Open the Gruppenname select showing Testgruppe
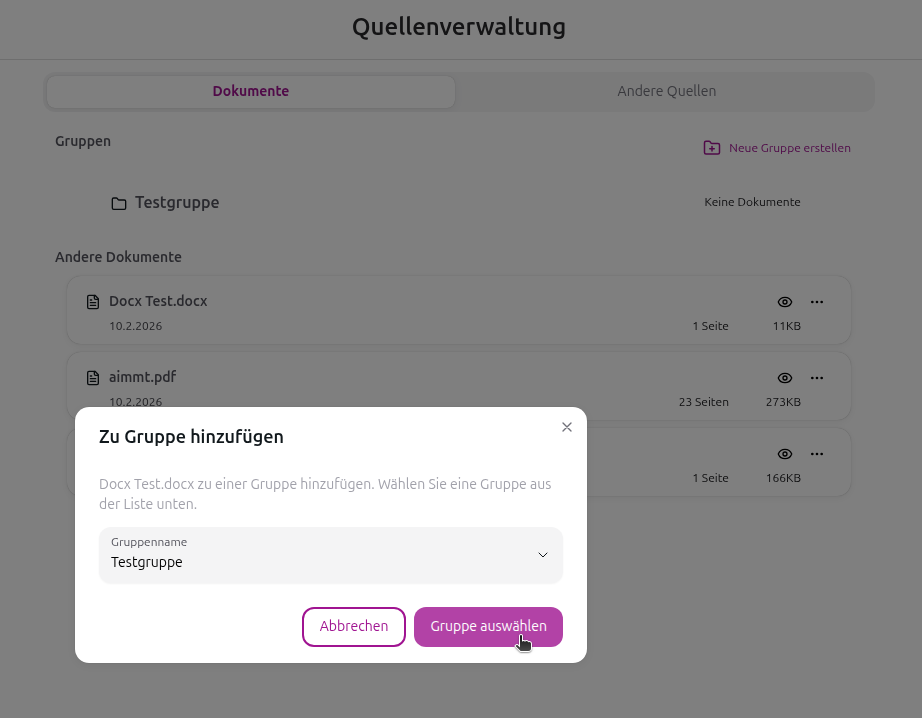The width and height of the screenshot is (922, 718). click(x=320, y=555)
